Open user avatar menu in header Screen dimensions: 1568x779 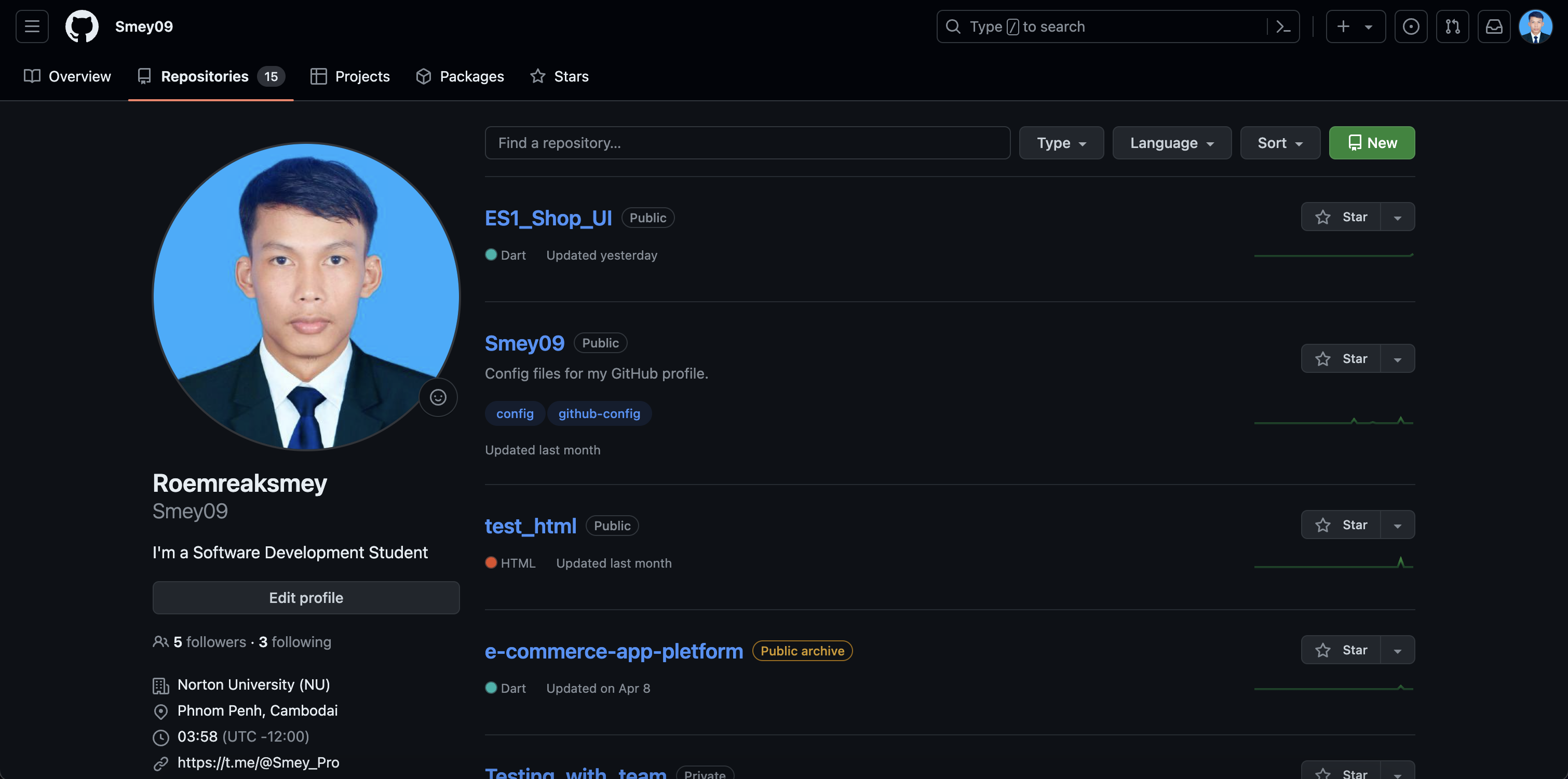(x=1535, y=27)
